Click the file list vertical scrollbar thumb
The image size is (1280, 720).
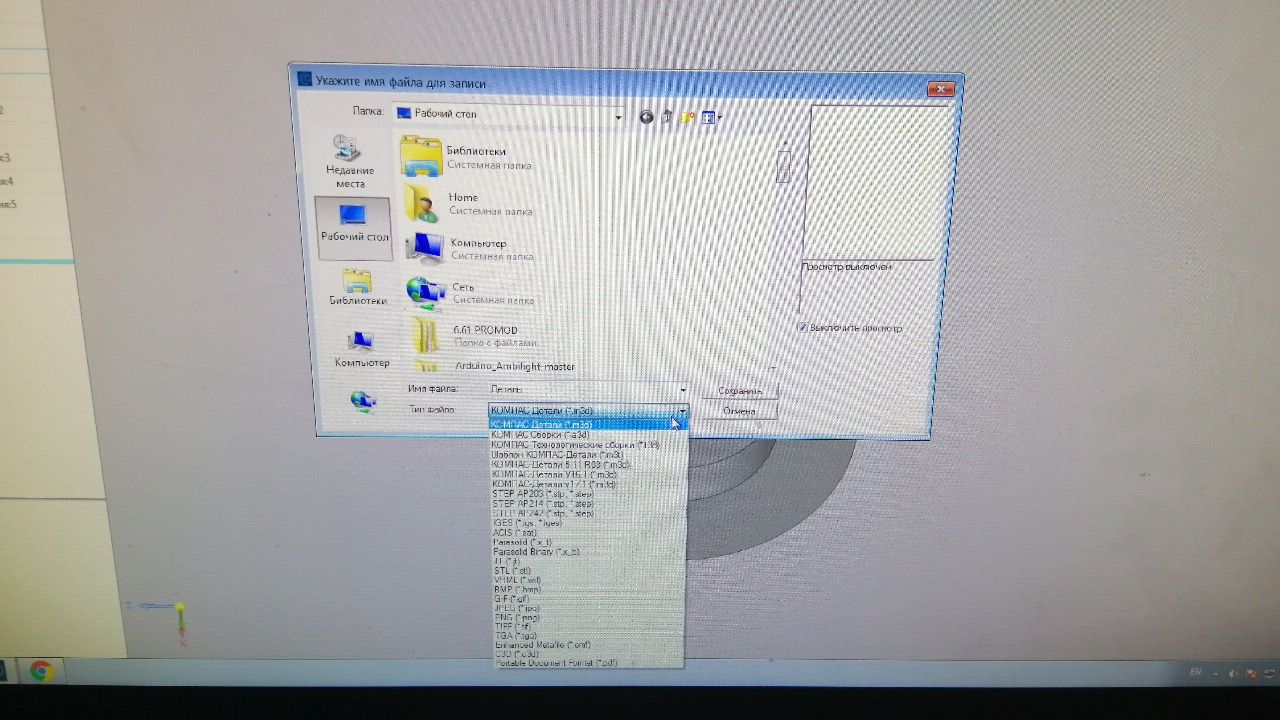[x=783, y=165]
